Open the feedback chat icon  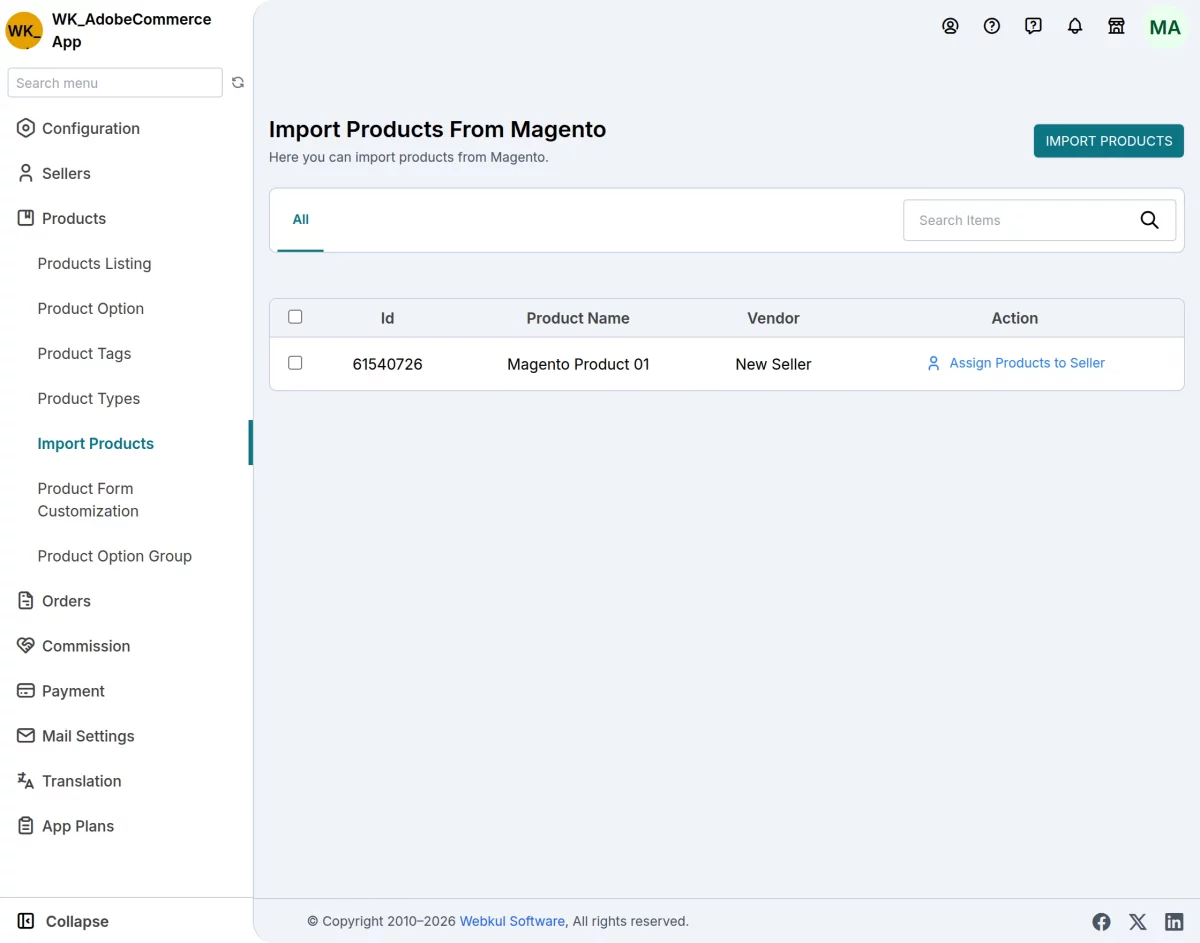click(x=1033, y=27)
